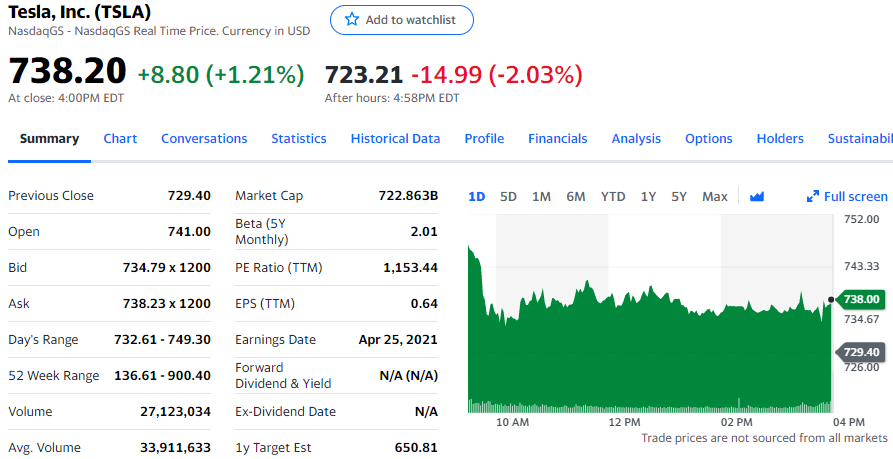
Task: Click the Avg. Volume value 33,911,633
Action: (x=175, y=448)
